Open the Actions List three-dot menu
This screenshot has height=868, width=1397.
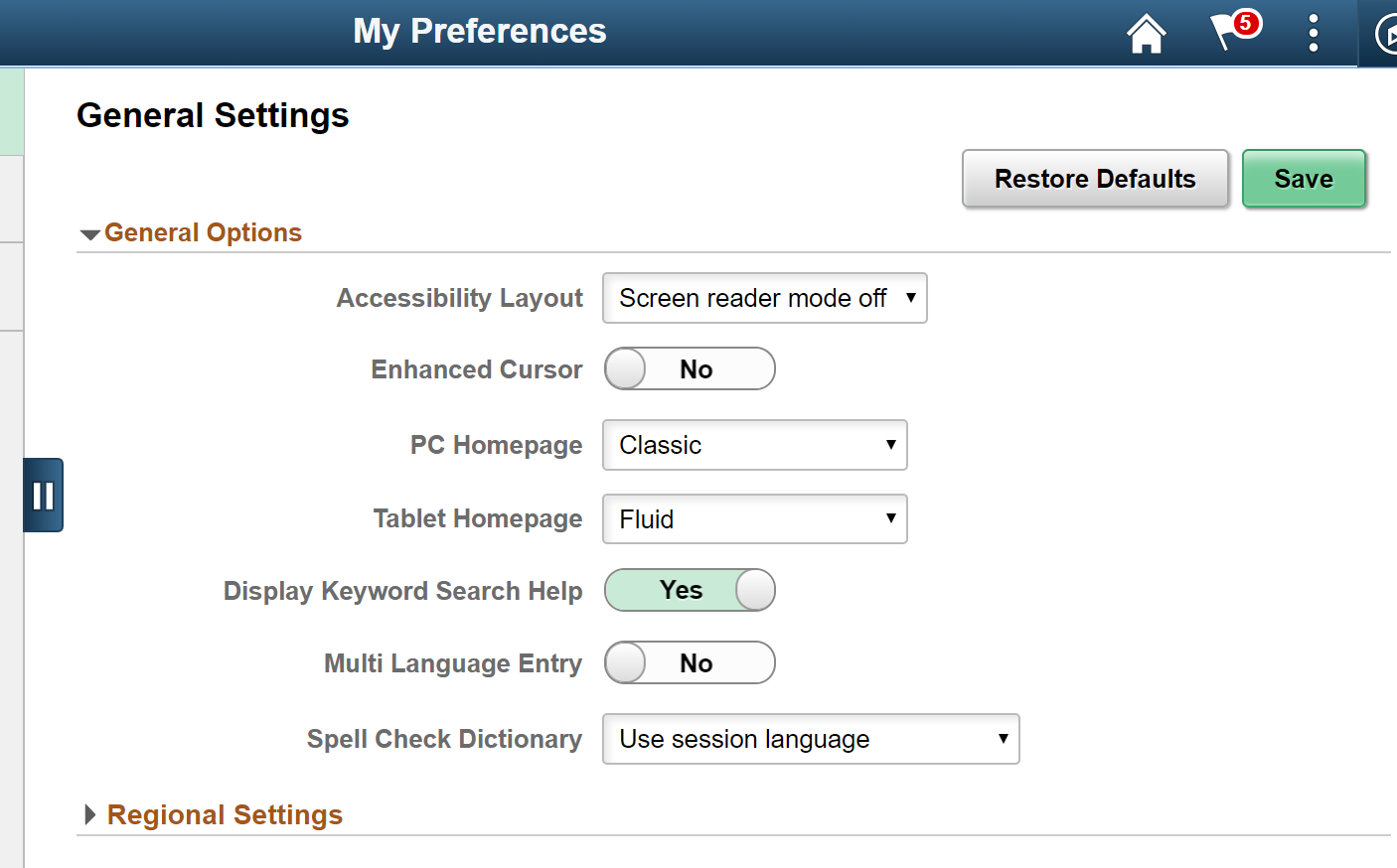click(1313, 33)
